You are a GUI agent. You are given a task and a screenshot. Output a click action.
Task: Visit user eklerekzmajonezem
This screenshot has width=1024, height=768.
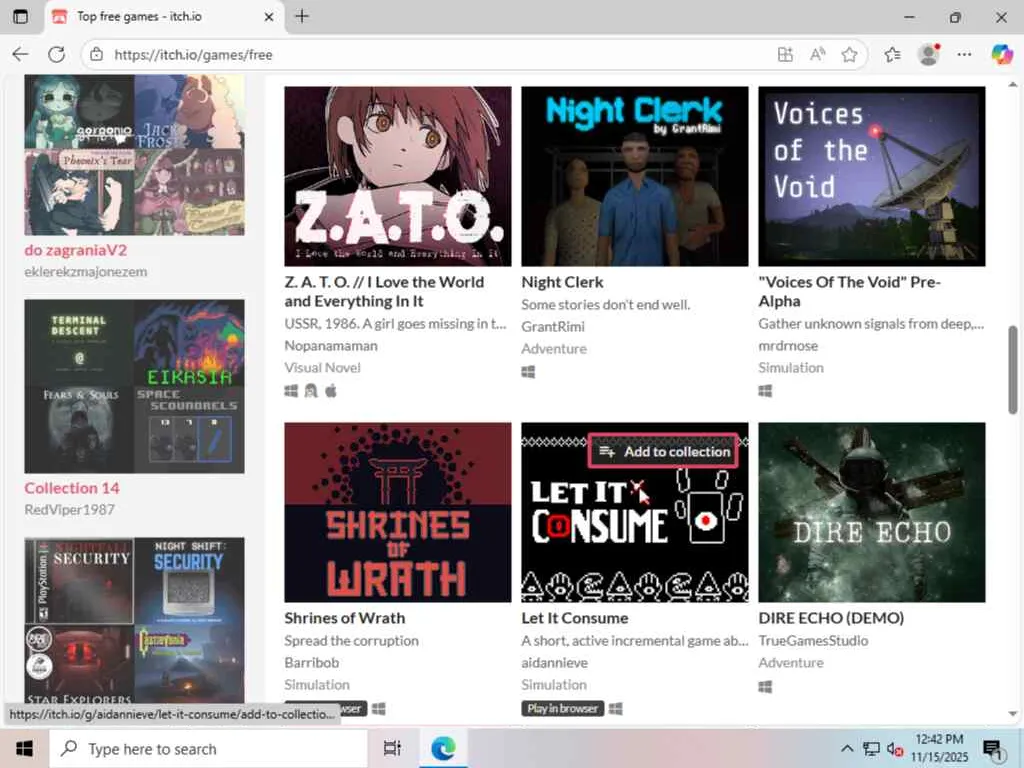click(x=86, y=272)
